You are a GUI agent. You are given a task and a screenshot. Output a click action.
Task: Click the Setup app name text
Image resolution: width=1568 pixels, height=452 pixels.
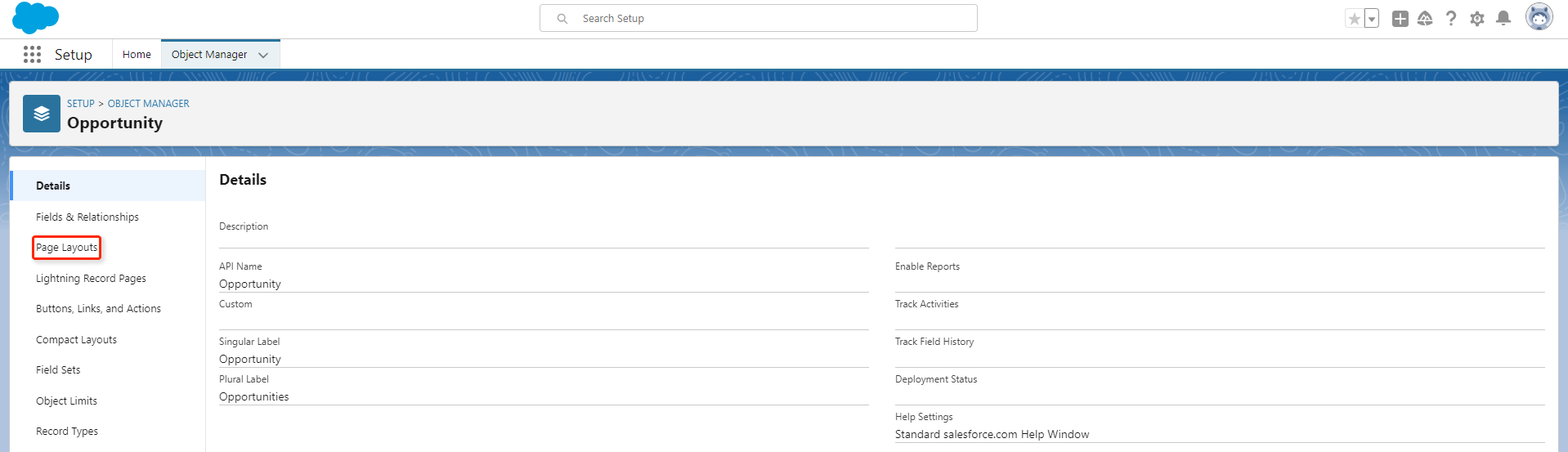(x=74, y=55)
